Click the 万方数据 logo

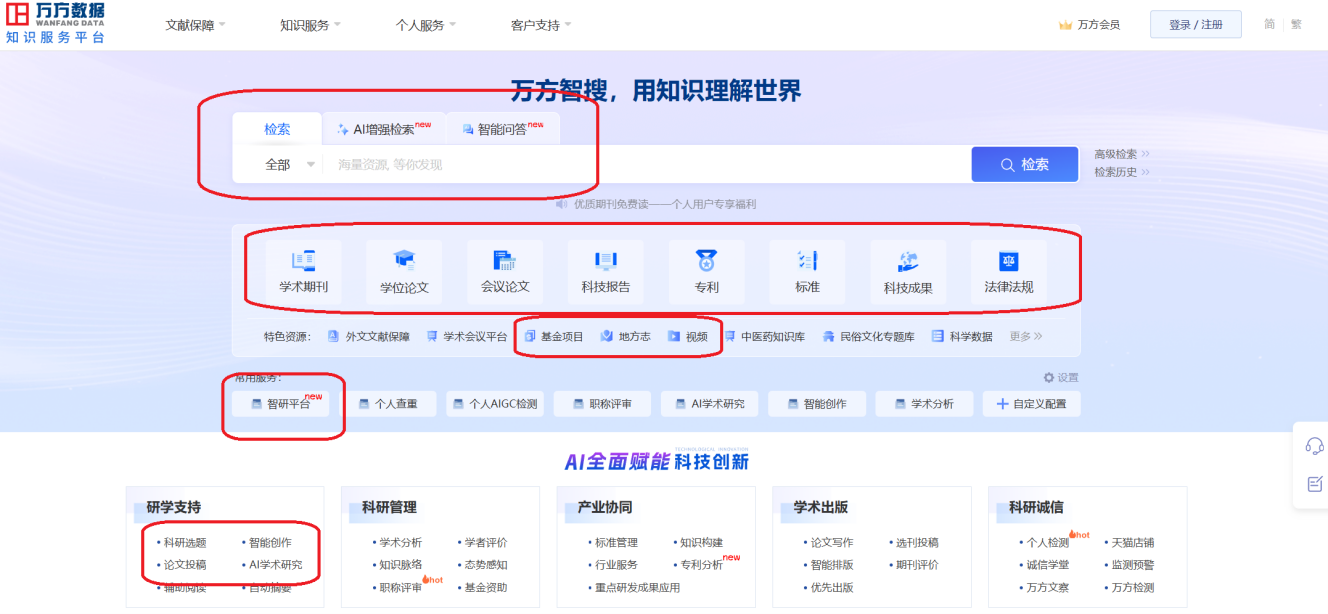tap(55, 22)
